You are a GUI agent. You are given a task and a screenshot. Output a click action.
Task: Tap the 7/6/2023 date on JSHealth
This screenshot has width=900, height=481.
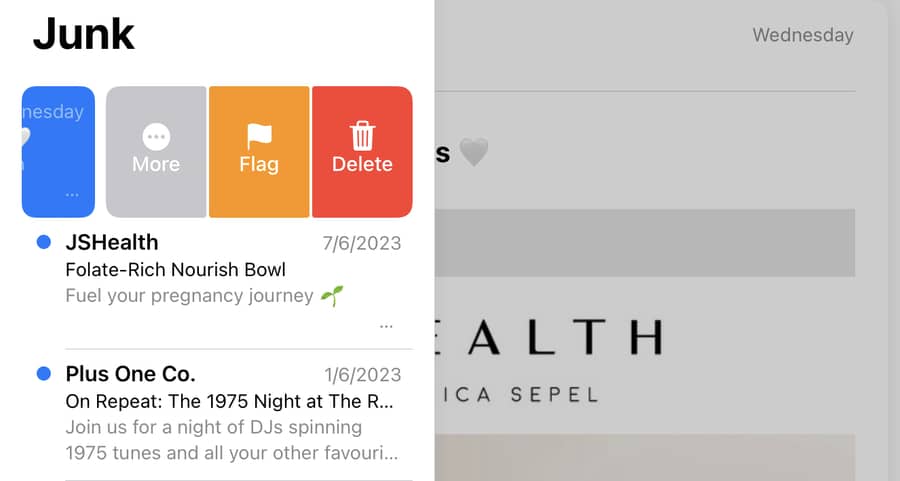pyautogui.click(x=362, y=243)
